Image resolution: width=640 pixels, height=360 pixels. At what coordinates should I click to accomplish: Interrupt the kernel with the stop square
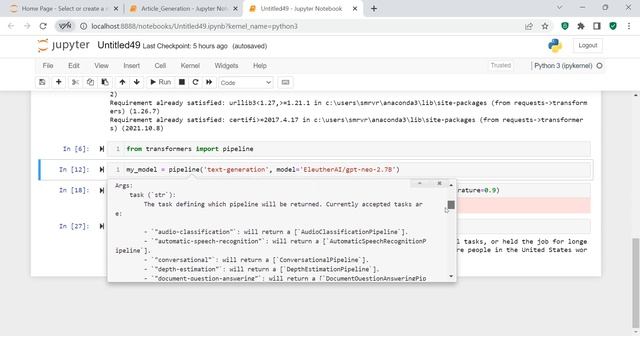click(182, 82)
